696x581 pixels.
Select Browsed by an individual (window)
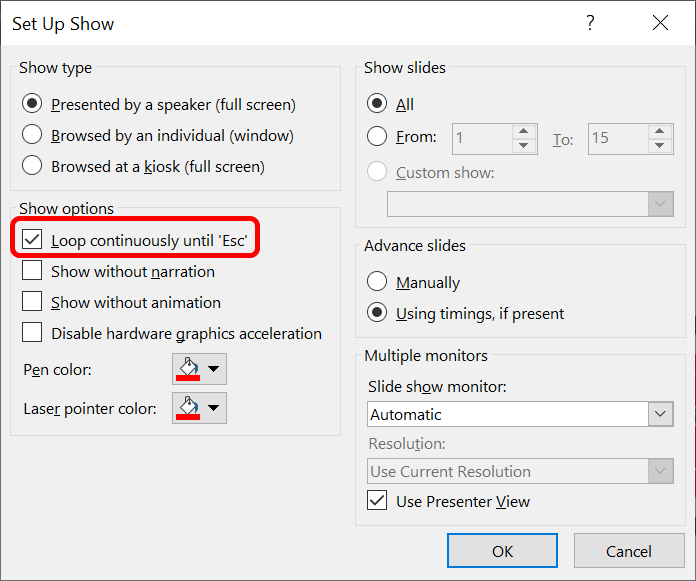click(33, 135)
